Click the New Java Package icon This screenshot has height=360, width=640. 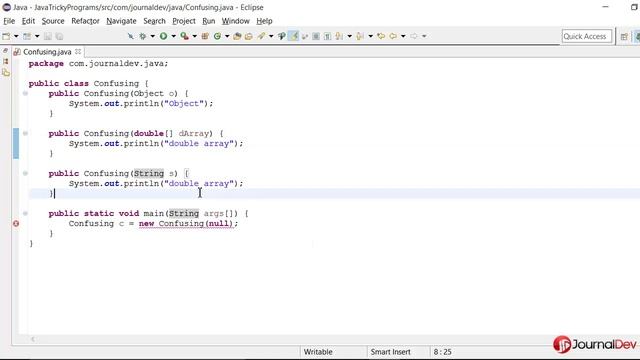click(x=205, y=36)
